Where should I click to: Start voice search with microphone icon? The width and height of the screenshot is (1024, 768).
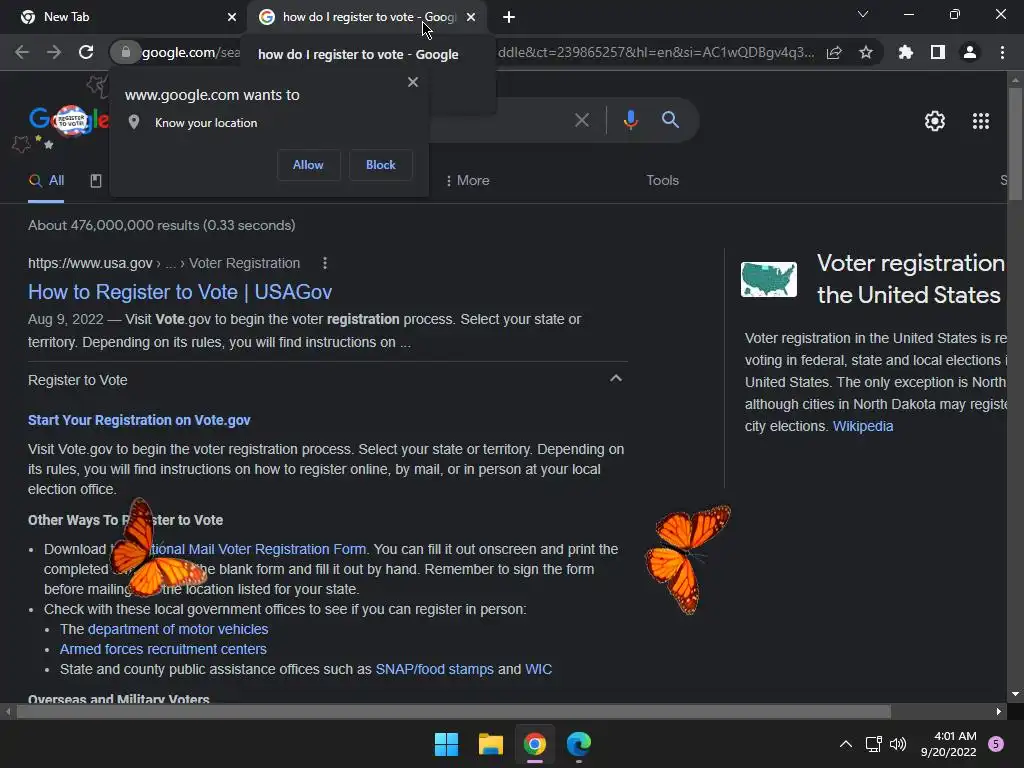[630, 120]
